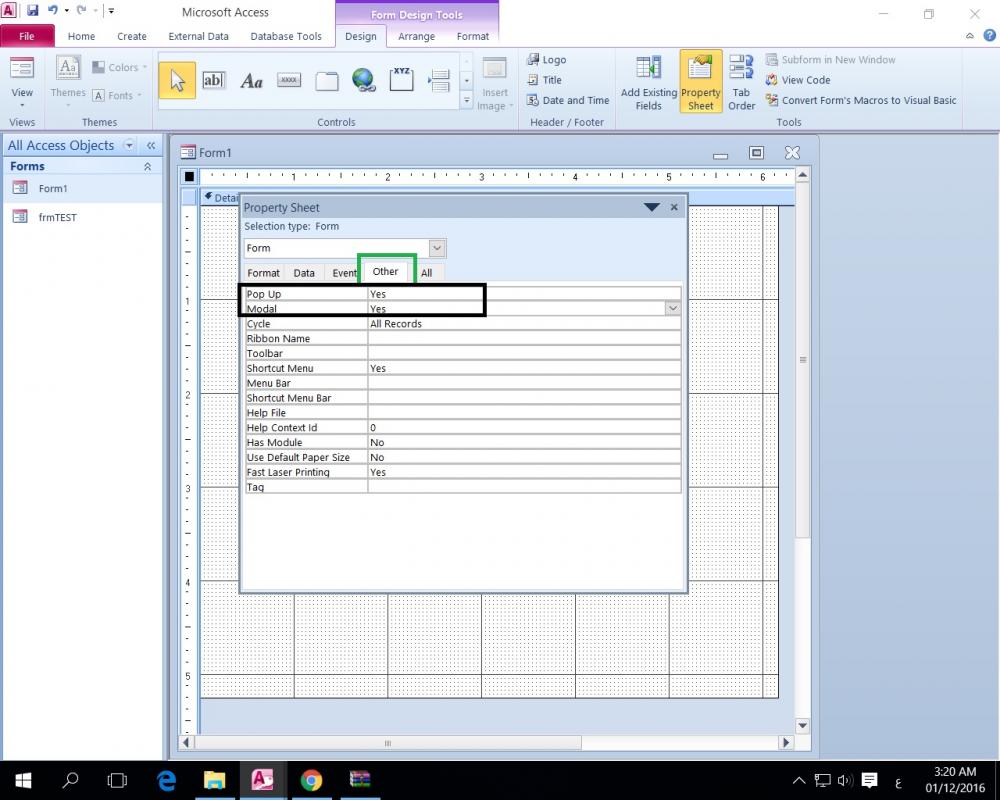Select Insert Page Break control
Viewport: 1000px width, 800px height.
pos(439,81)
